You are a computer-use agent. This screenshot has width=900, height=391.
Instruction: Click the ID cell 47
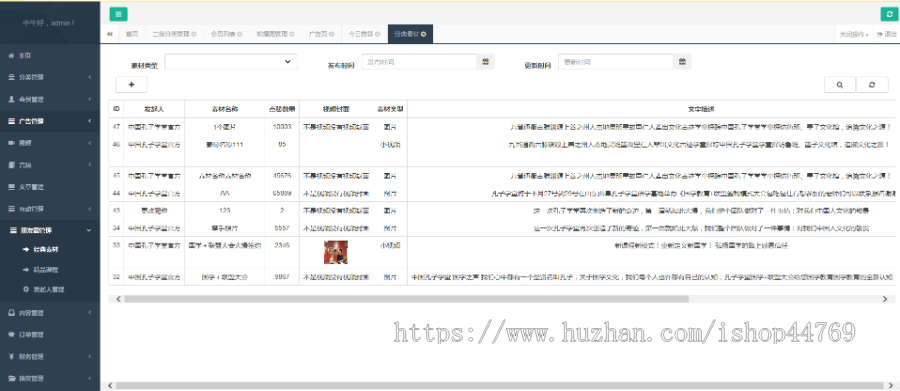pyautogui.click(x=117, y=127)
